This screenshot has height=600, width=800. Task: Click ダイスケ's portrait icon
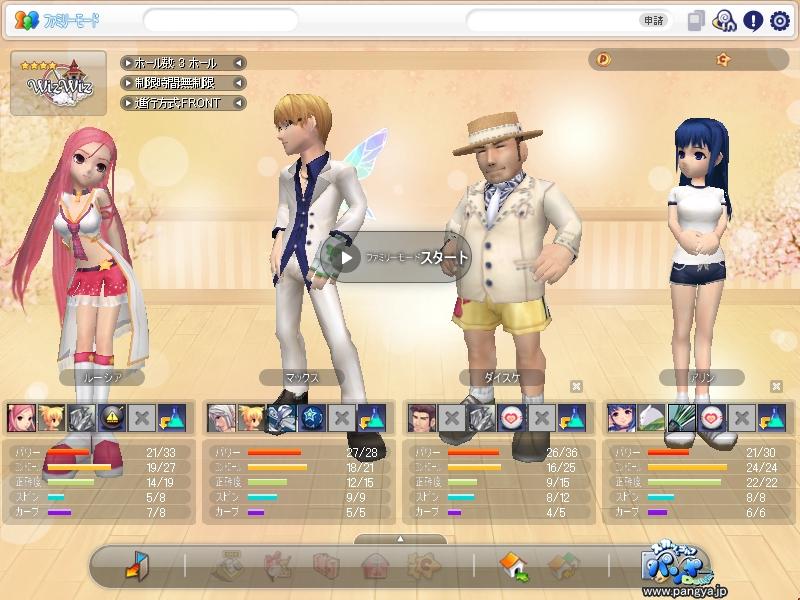[421, 418]
